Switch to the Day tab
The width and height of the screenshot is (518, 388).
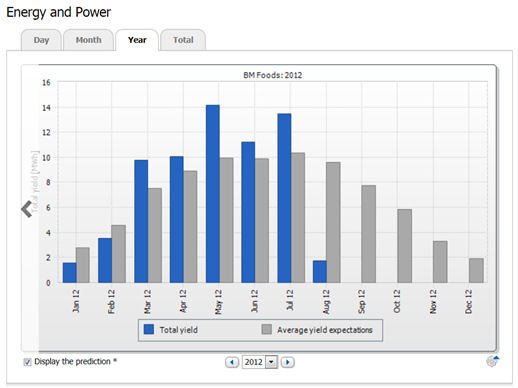[41, 40]
